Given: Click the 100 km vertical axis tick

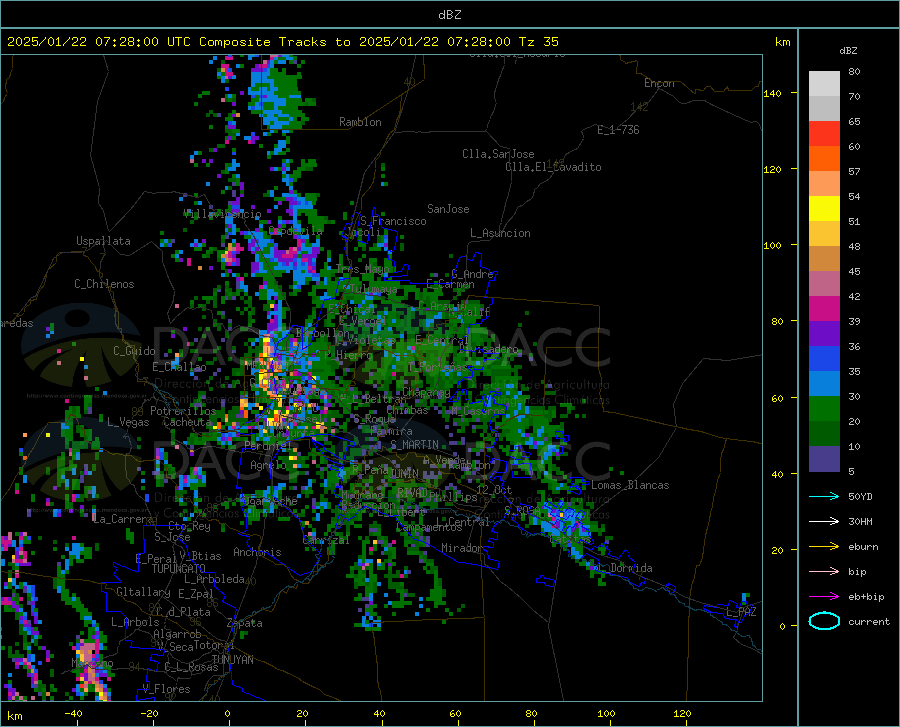Looking at the screenshot, I should [773, 245].
